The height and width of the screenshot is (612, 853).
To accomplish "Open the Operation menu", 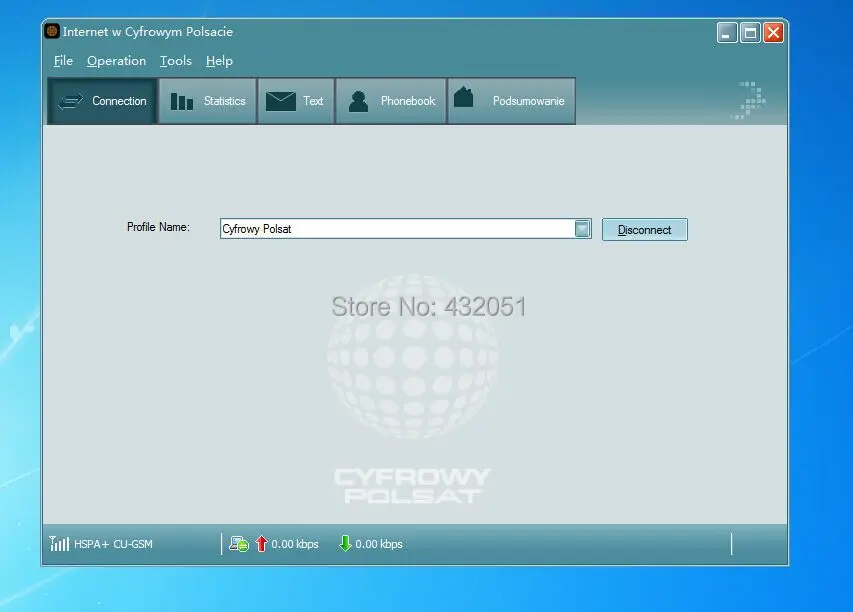I will click(116, 61).
